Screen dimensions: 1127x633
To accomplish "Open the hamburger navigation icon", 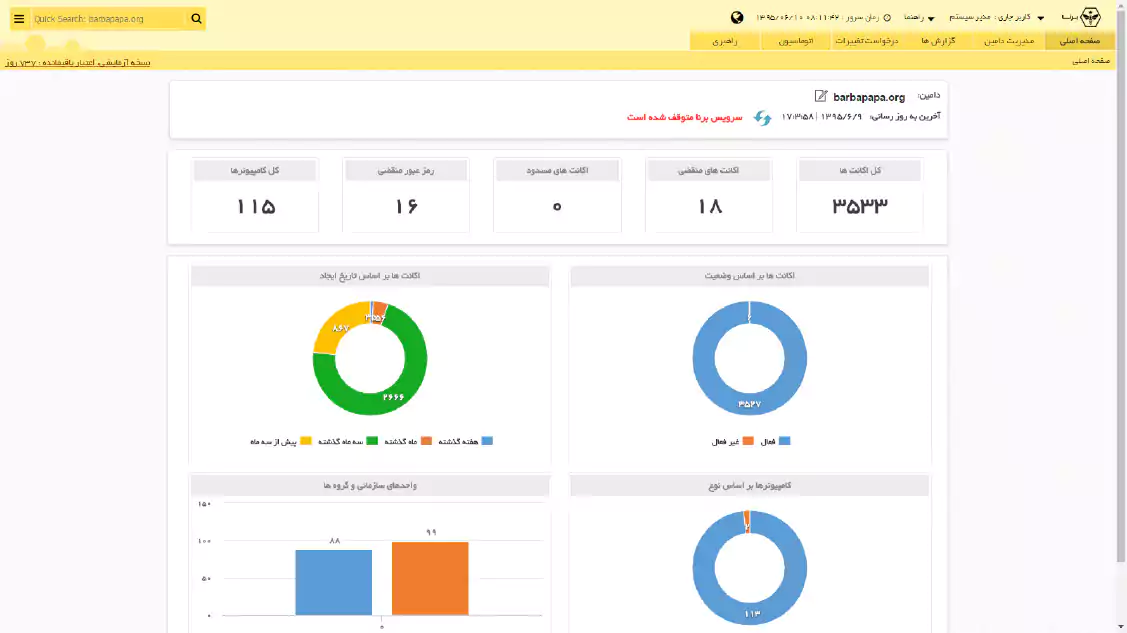I will pyautogui.click(x=19, y=18).
